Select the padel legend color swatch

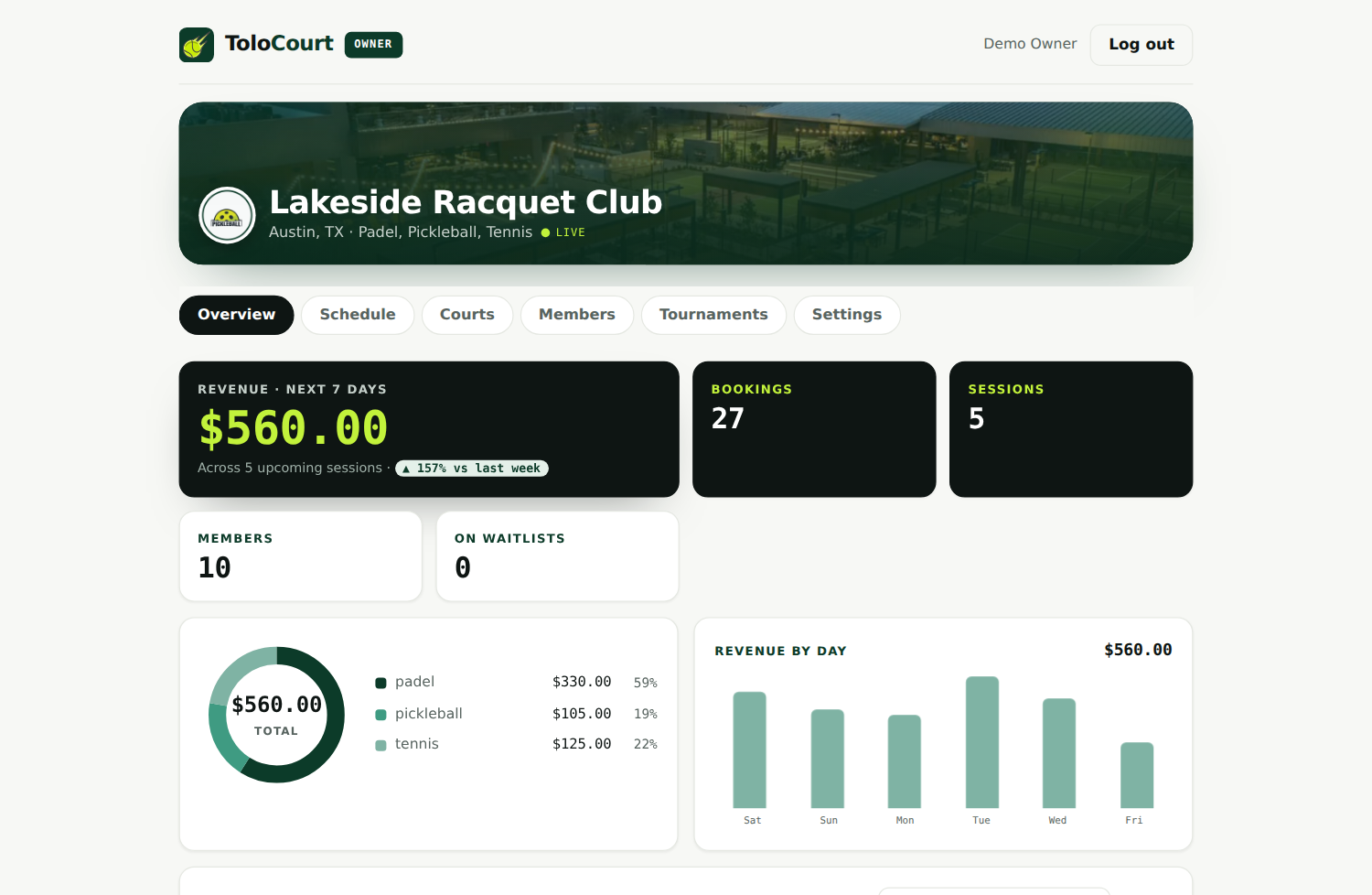click(381, 683)
